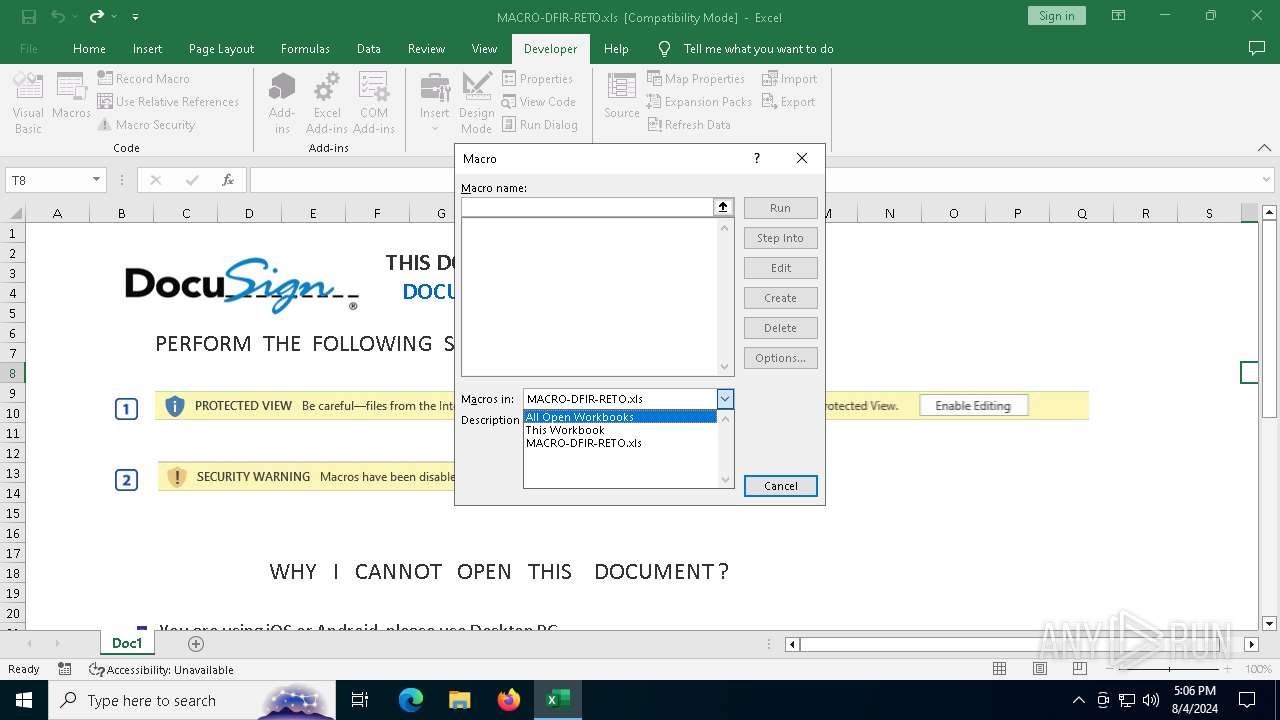Click the XML Export button
1280x720 pixels.
[788, 101]
